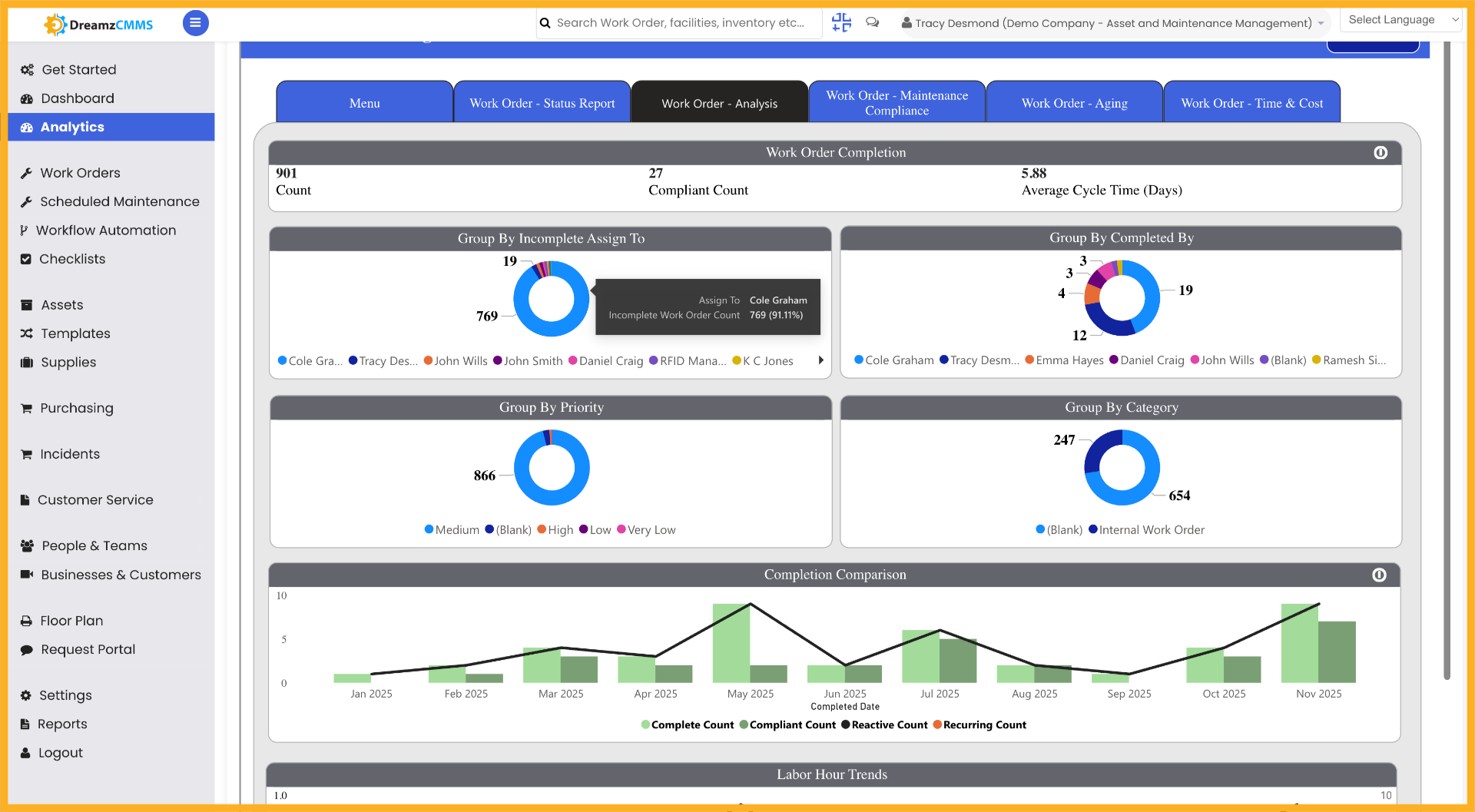Viewport: 1475px width, 812px height.
Task: Toggle Reactive Count legend item
Action: click(x=884, y=725)
